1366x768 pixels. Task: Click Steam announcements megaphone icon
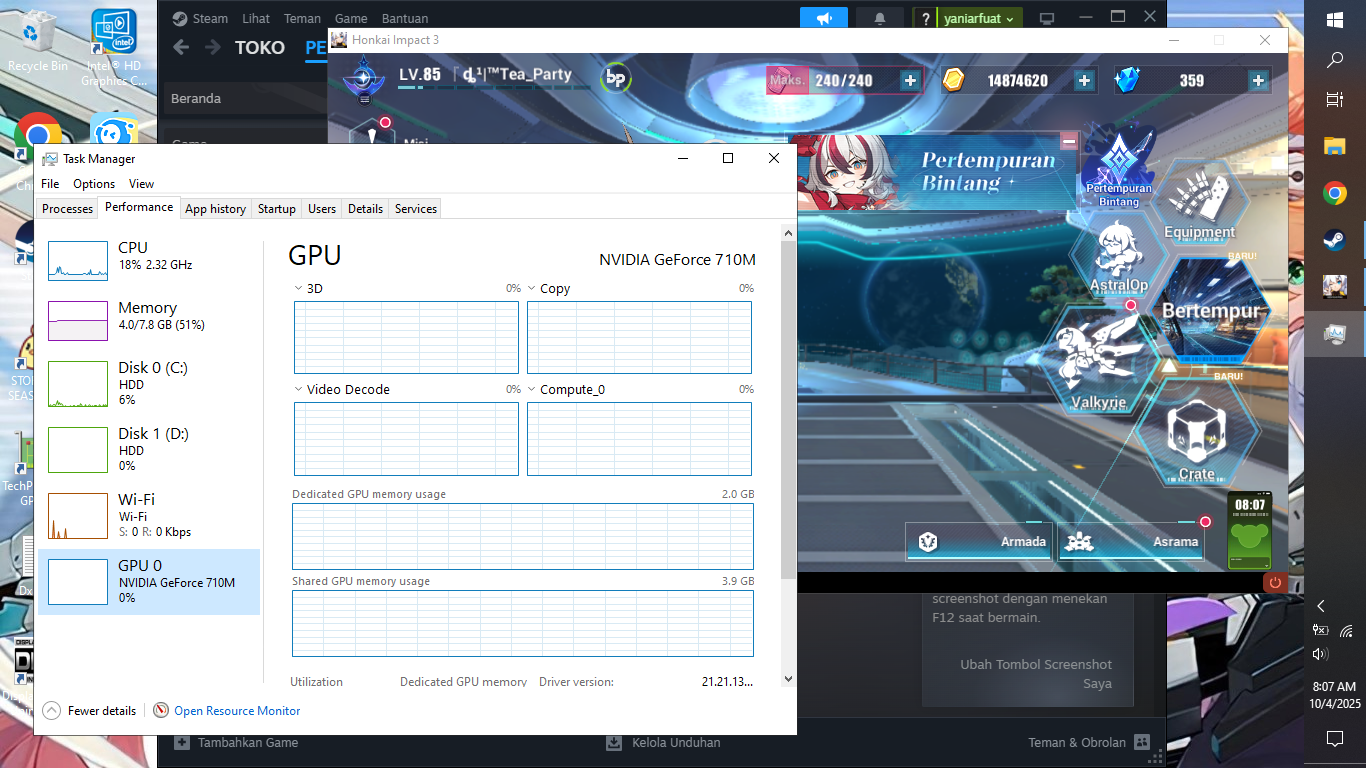click(824, 18)
